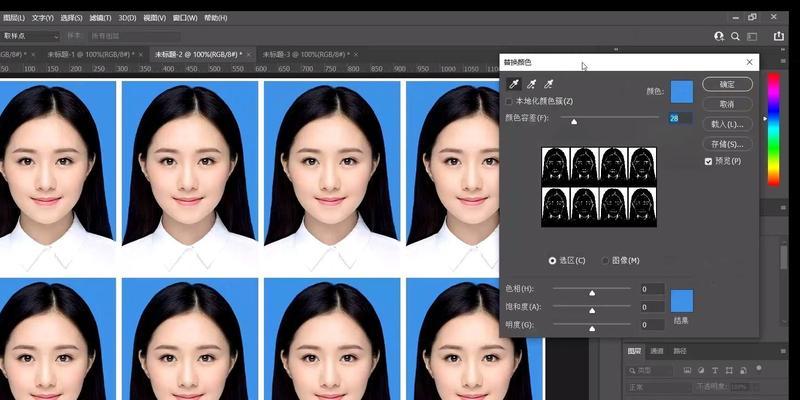Open the workspace switcher icon
This screenshot has height=400, width=800.
click(x=752, y=36)
